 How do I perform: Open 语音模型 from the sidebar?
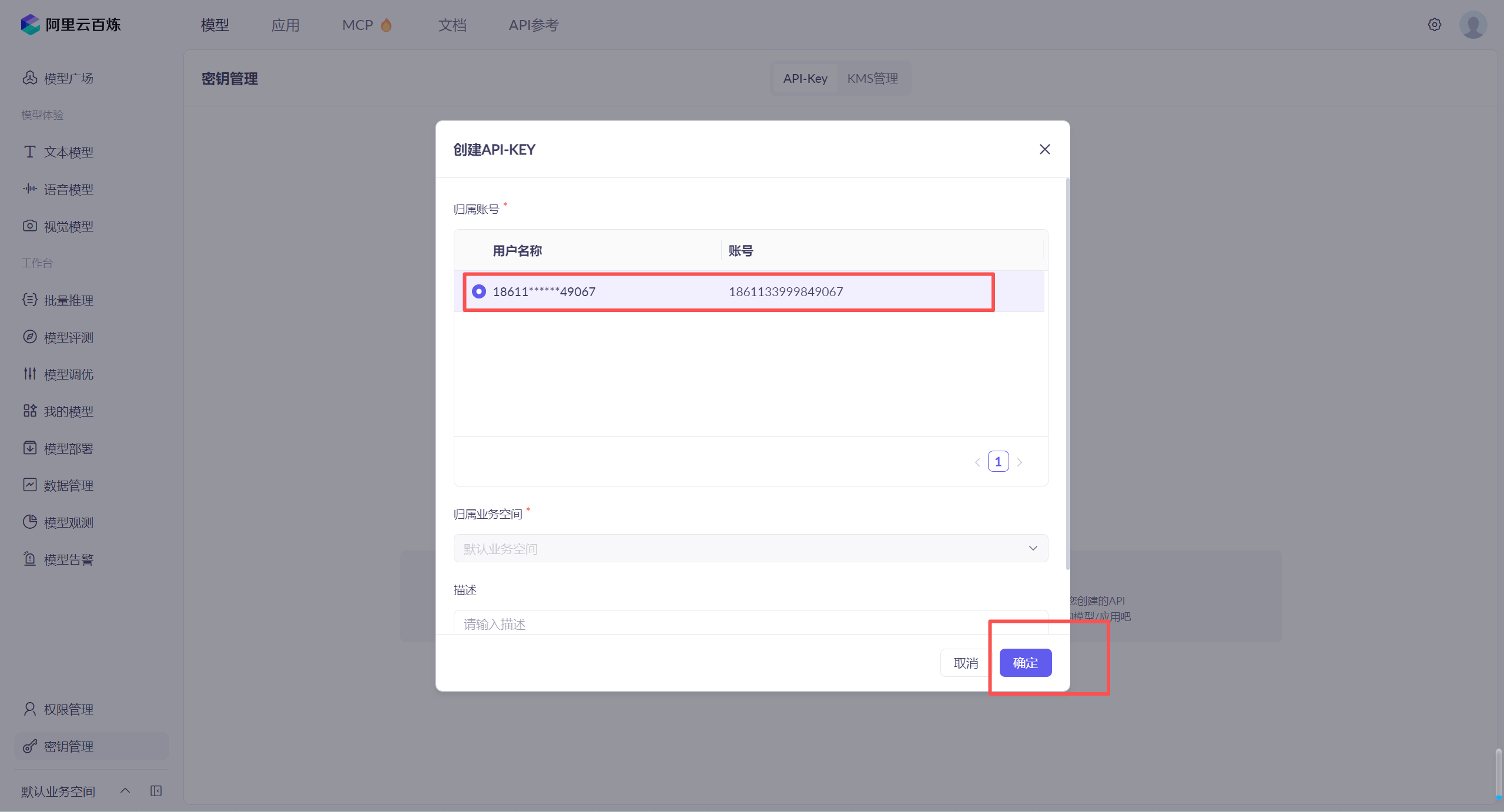point(68,189)
